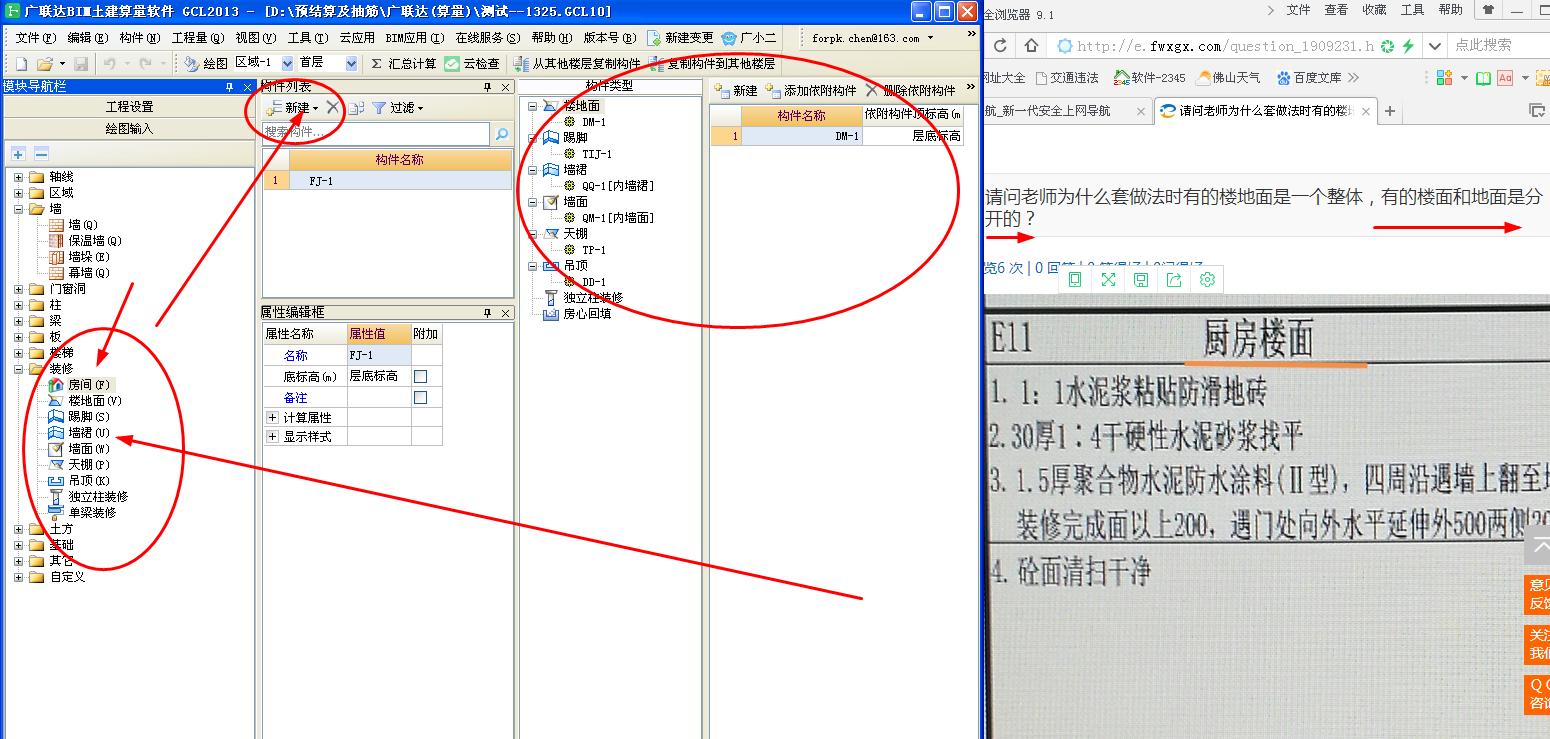Screen dimensions: 1550x739
Task: Click the undo arrow icon
Action: pos(109,63)
